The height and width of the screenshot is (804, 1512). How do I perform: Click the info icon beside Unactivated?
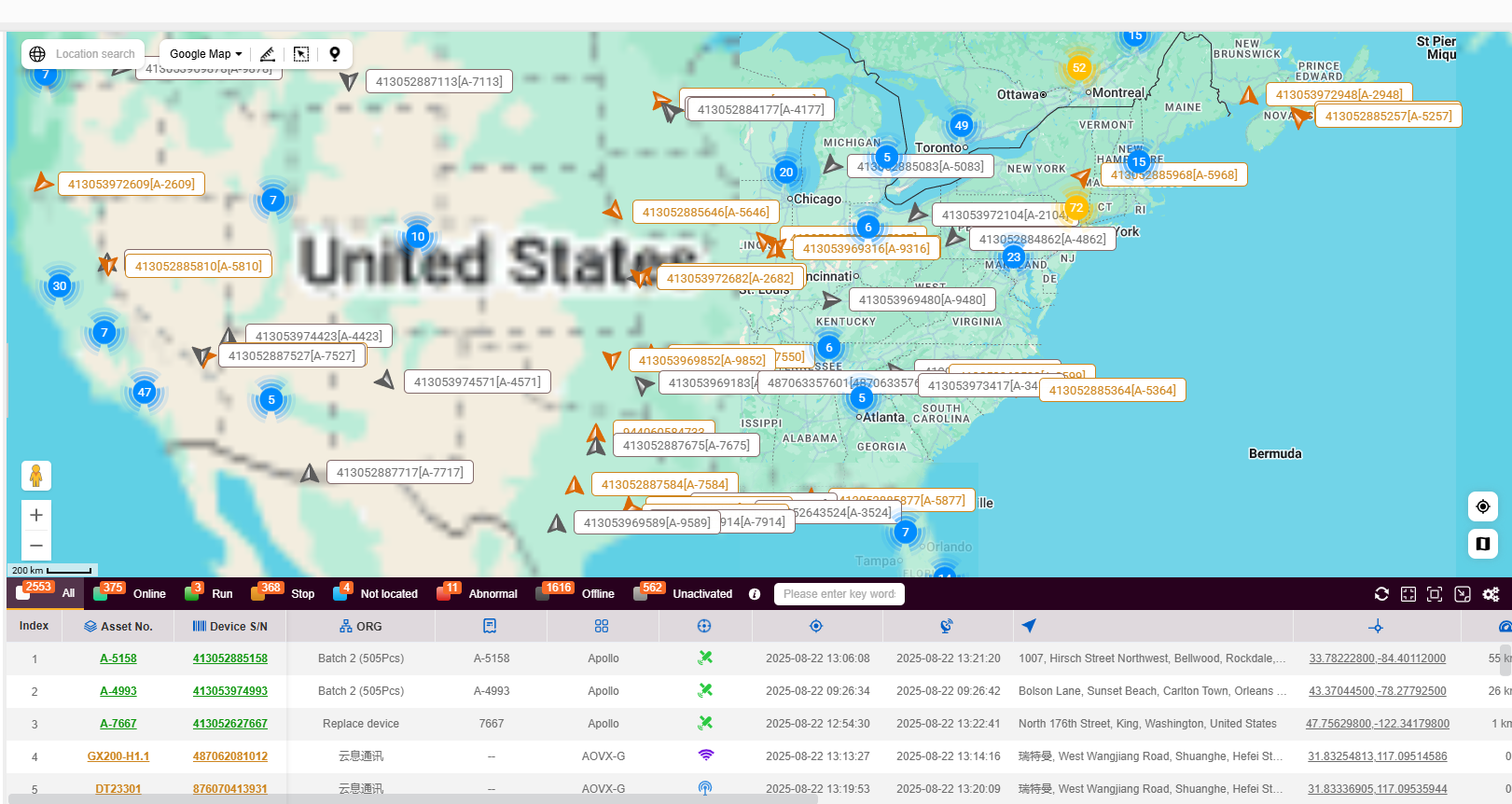coord(755,594)
